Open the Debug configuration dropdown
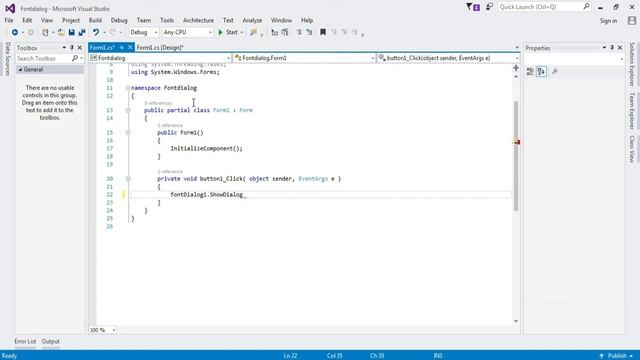Viewport: 640px width, 360px height. [x=144, y=32]
